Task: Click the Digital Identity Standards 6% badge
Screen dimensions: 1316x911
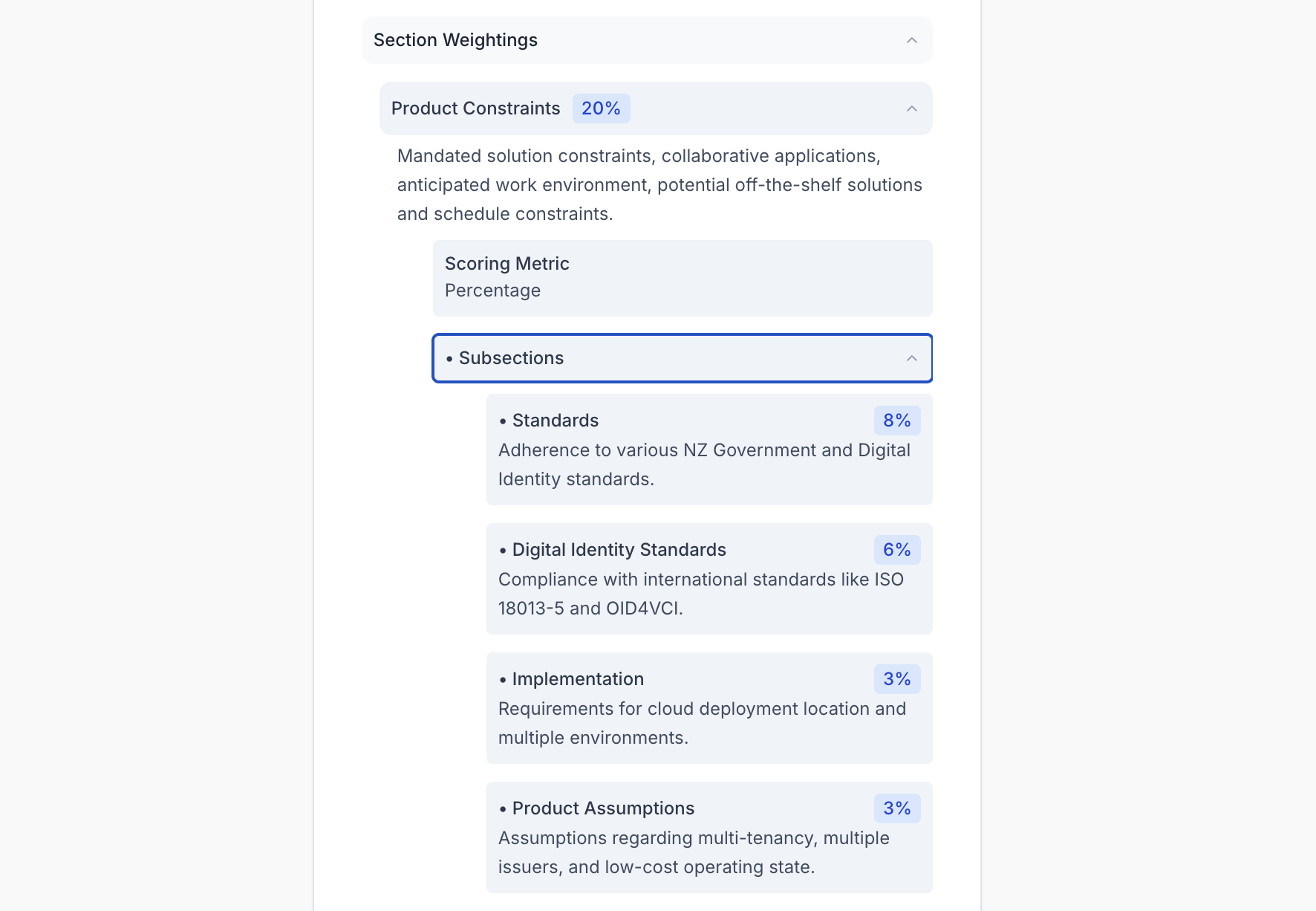Action: (x=896, y=550)
